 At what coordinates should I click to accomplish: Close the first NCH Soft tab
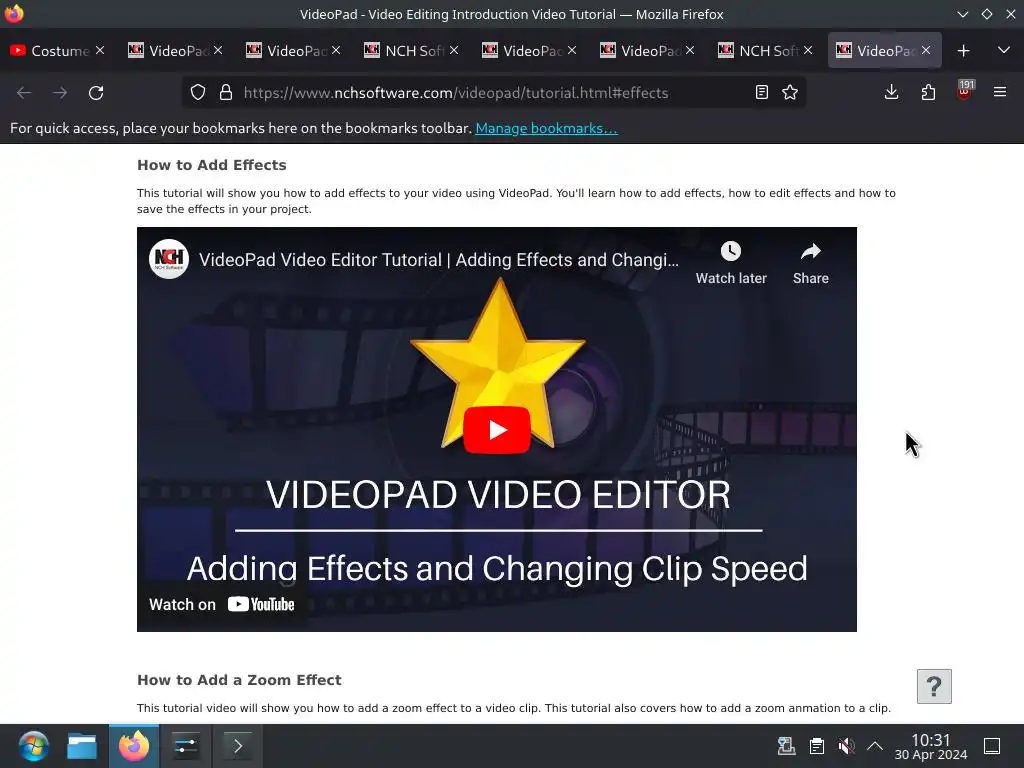click(x=454, y=50)
